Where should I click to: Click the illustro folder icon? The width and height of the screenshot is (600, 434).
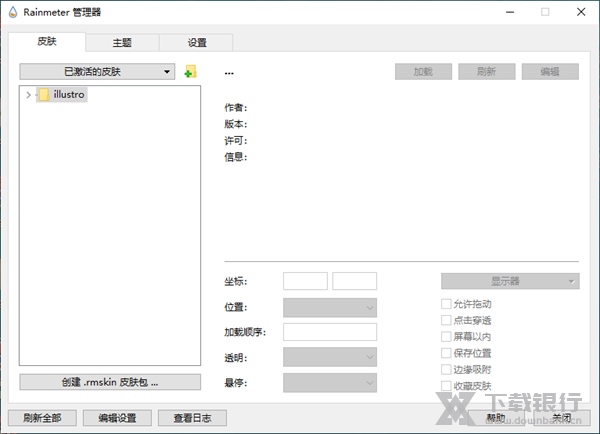click(x=43, y=95)
